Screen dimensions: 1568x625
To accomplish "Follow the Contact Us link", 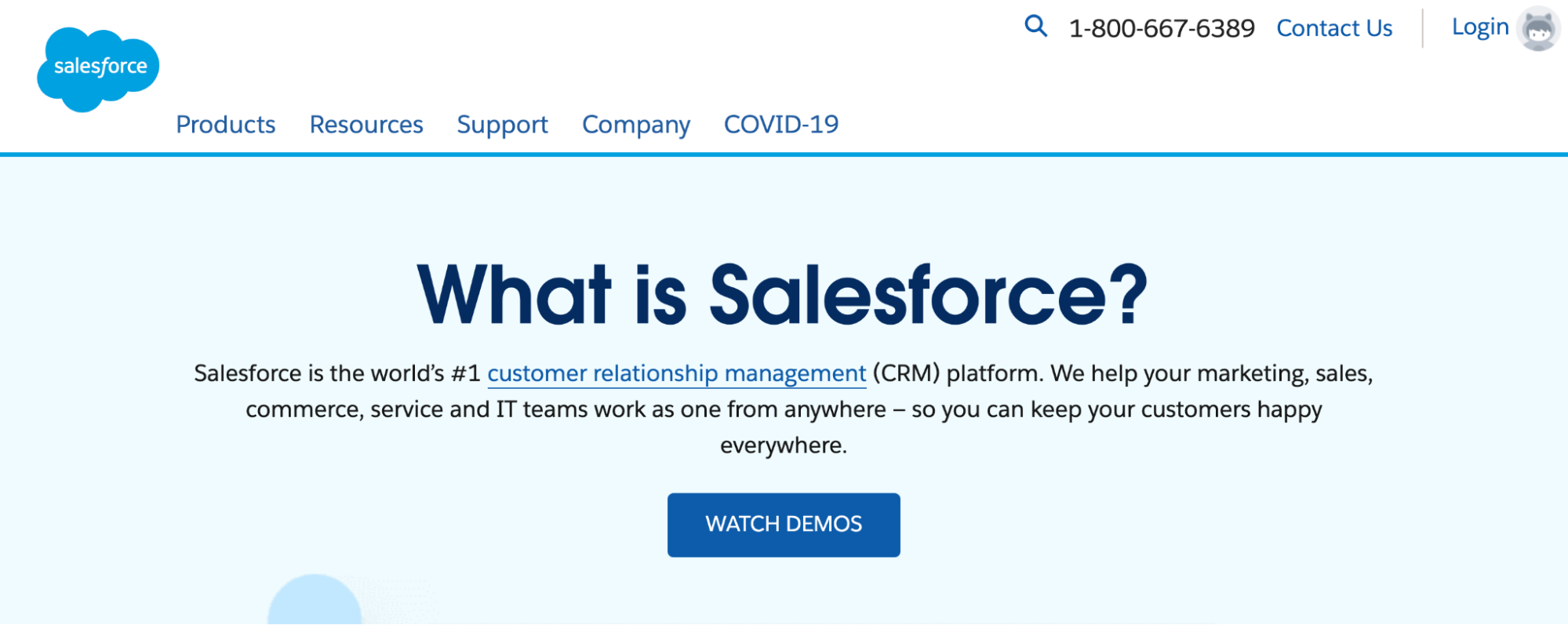I will point(1334,28).
